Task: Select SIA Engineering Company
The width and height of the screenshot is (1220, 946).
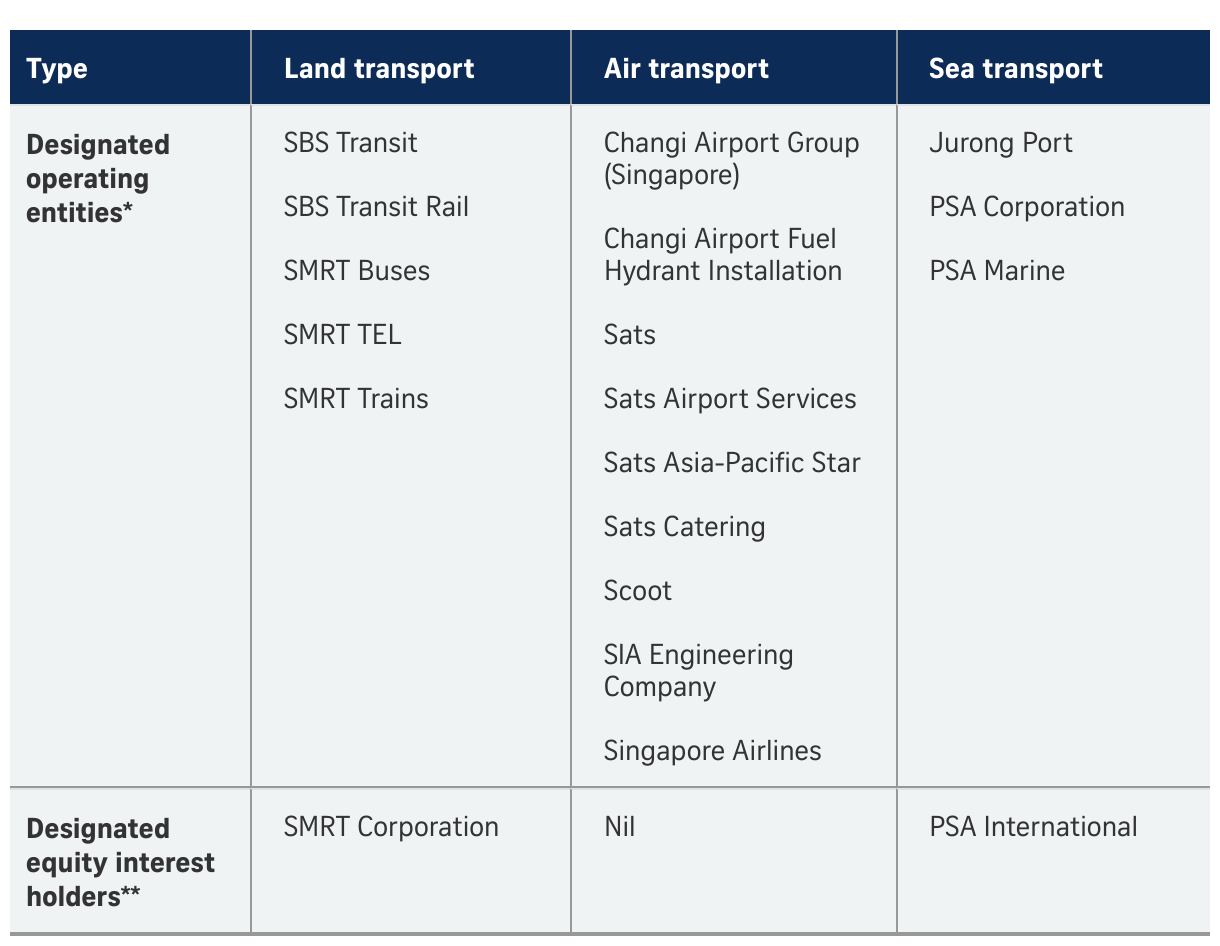Action: click(698, 671)
